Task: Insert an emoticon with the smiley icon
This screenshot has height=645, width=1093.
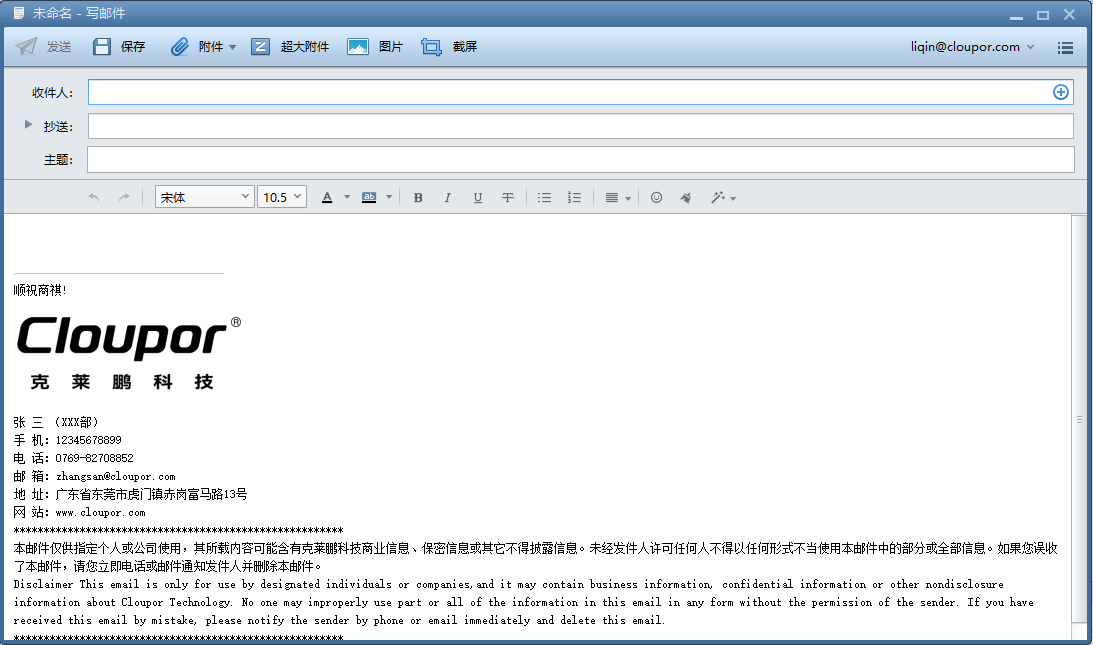Action: [x=656, y=197]
